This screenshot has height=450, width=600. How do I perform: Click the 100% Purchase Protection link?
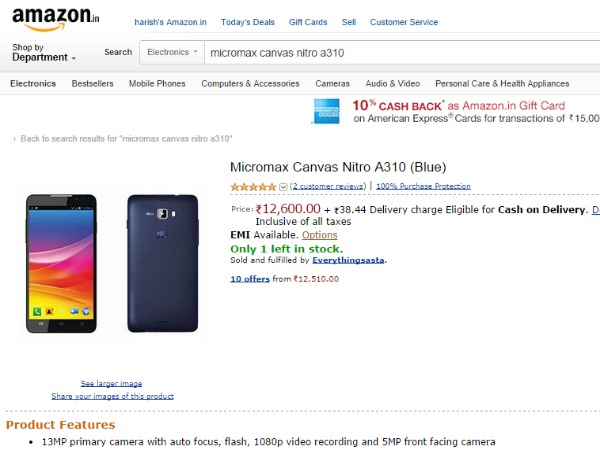(423, 186)
